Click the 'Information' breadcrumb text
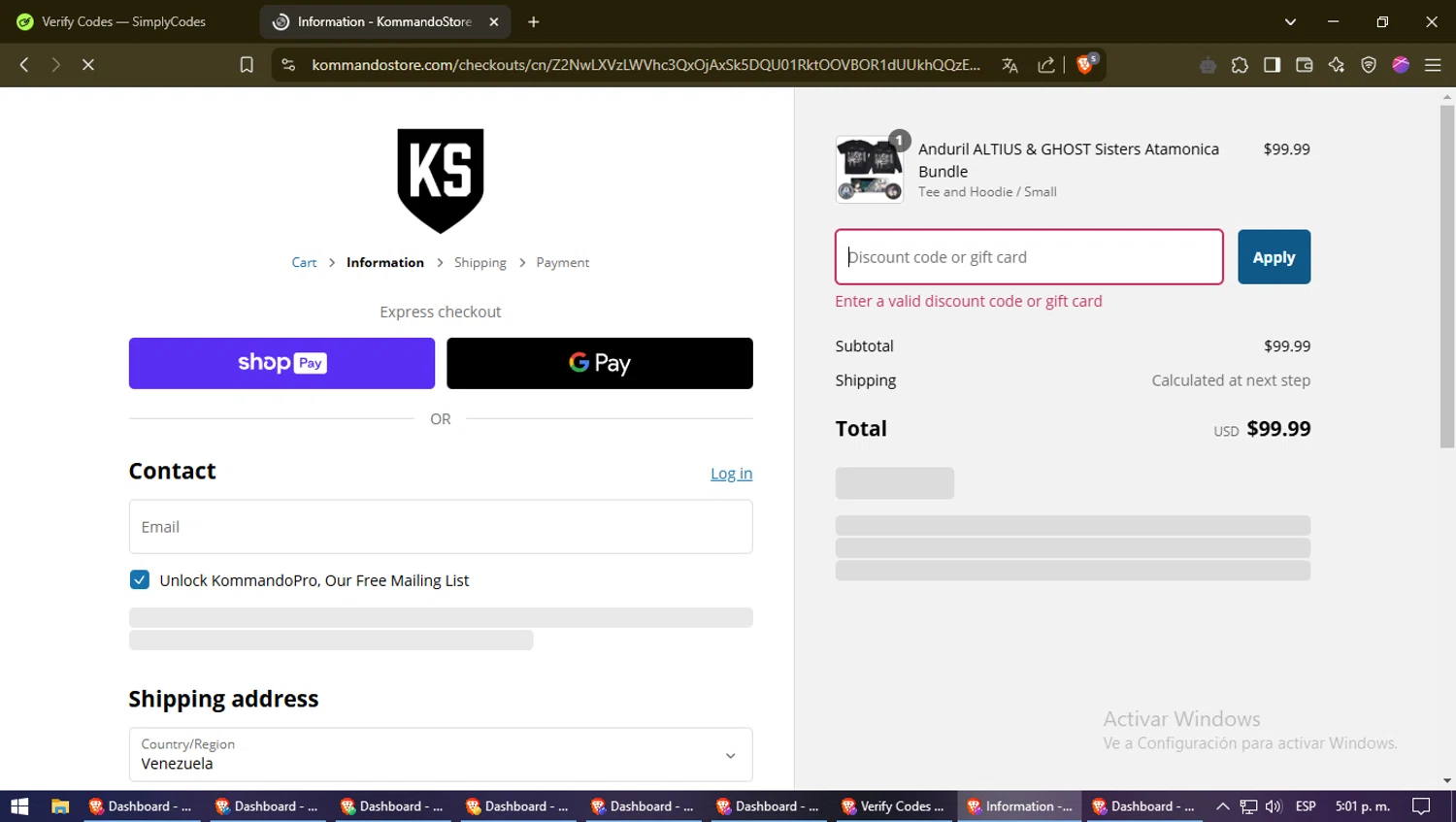The height and width of the screenshot is (822, 1456). pos(385,263)
